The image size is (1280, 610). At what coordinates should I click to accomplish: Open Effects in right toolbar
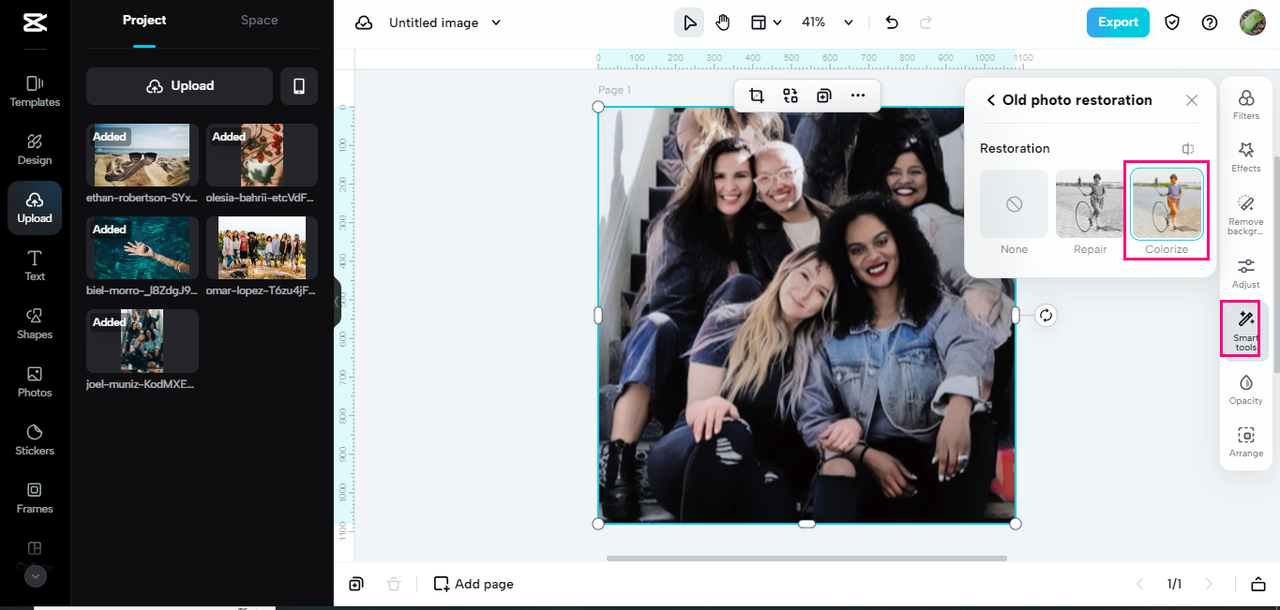click(1246, 156)
